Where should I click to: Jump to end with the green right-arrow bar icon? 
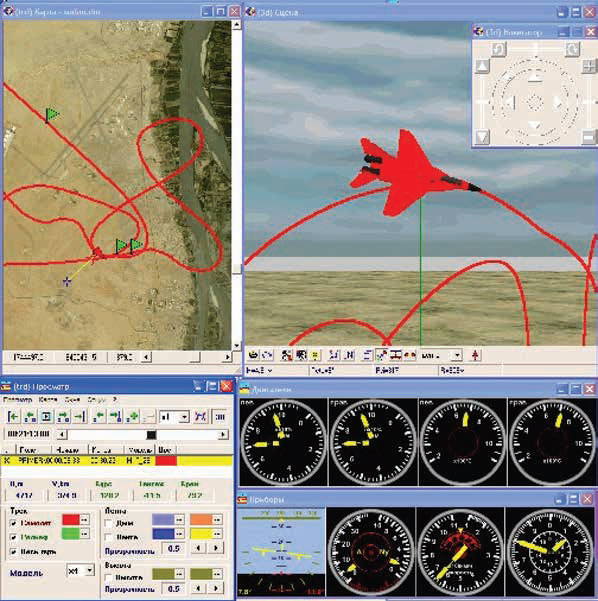[80, 416]
